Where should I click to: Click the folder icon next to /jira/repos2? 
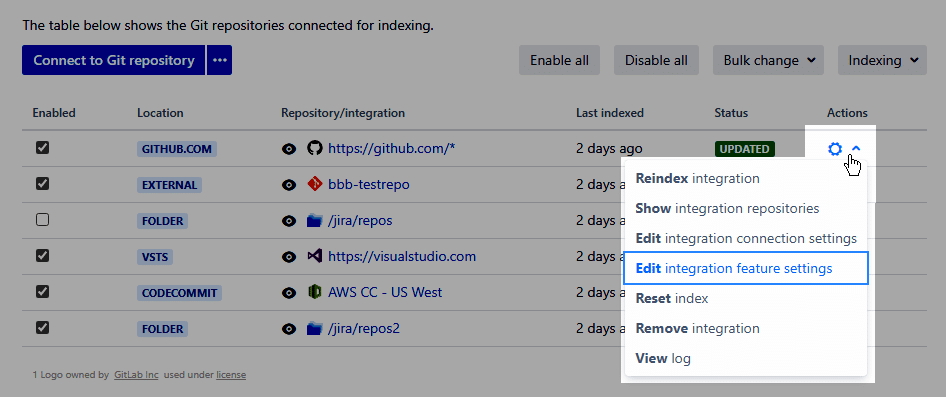click(x=314, y=329)
